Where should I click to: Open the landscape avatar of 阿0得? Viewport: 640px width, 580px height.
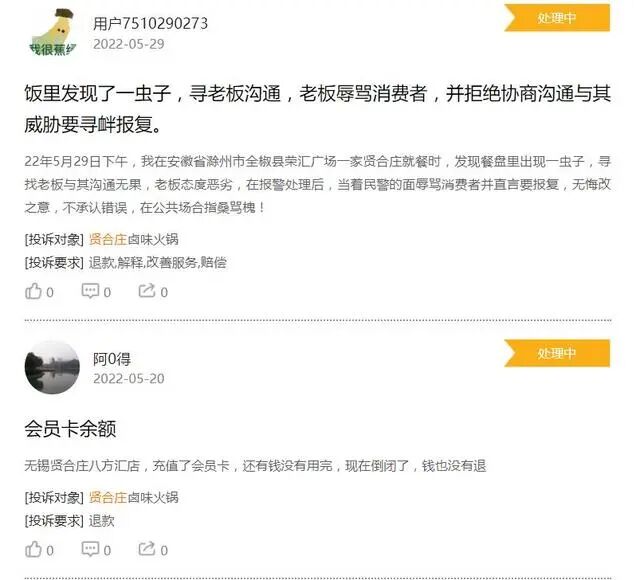(52, 367)
